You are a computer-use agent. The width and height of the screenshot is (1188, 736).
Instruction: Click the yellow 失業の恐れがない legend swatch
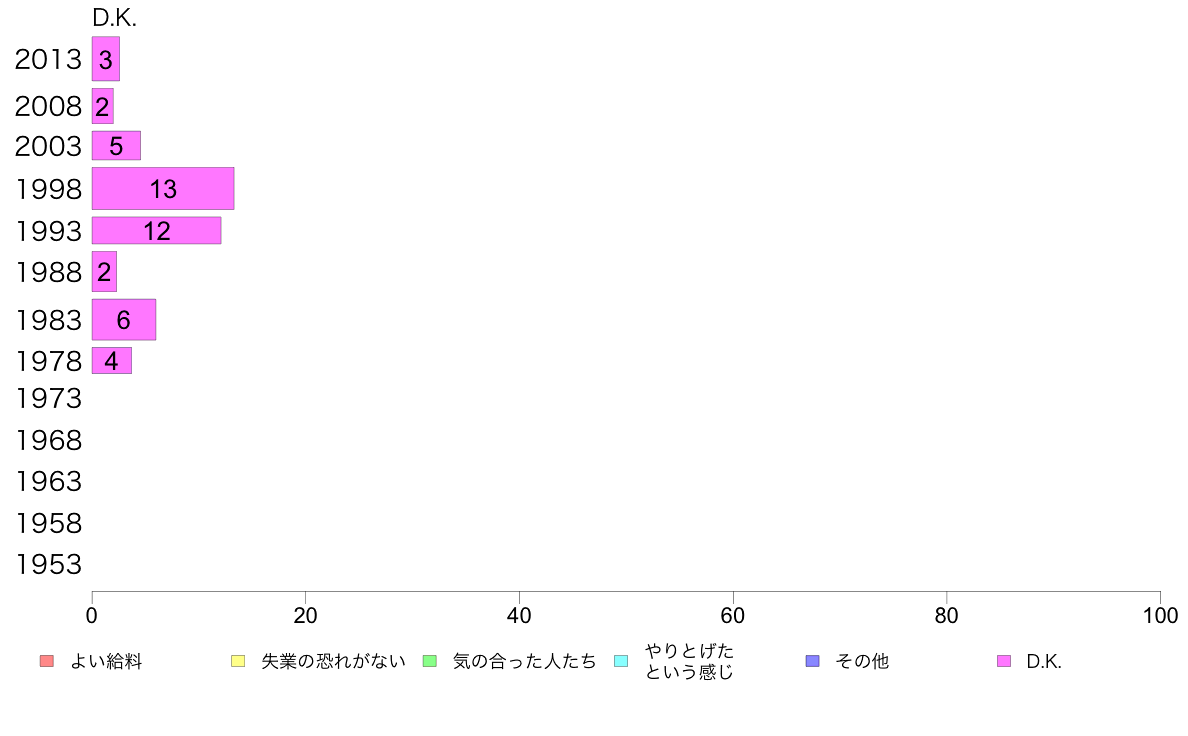(x=238, y=661)
